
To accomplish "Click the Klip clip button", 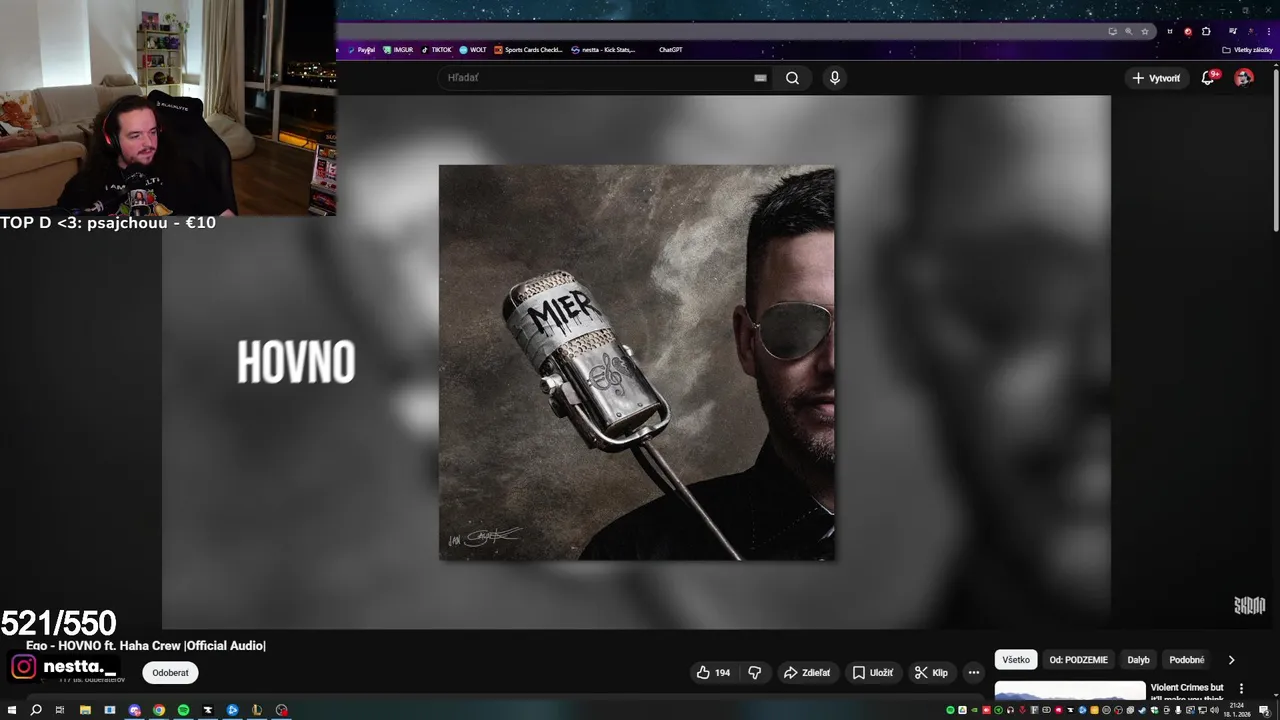I will pos(931,673).
